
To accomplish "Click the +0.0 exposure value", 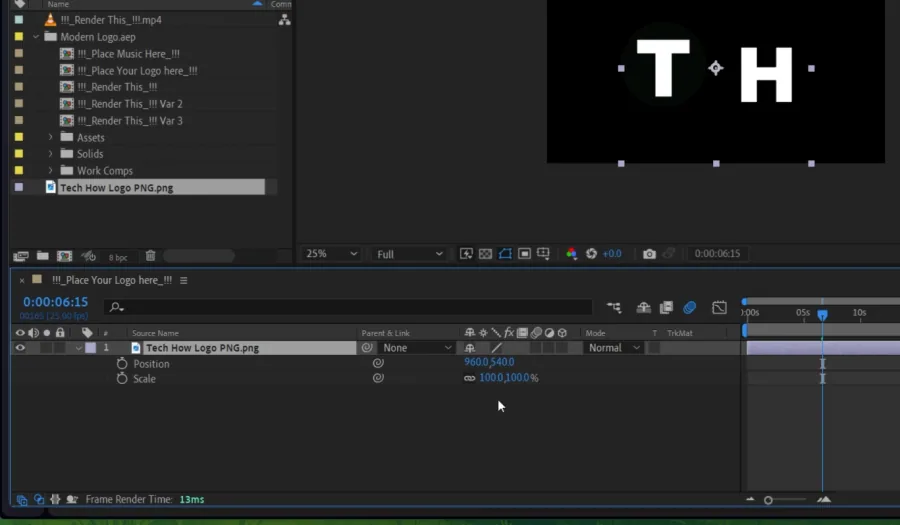I will tap(612, 254).
